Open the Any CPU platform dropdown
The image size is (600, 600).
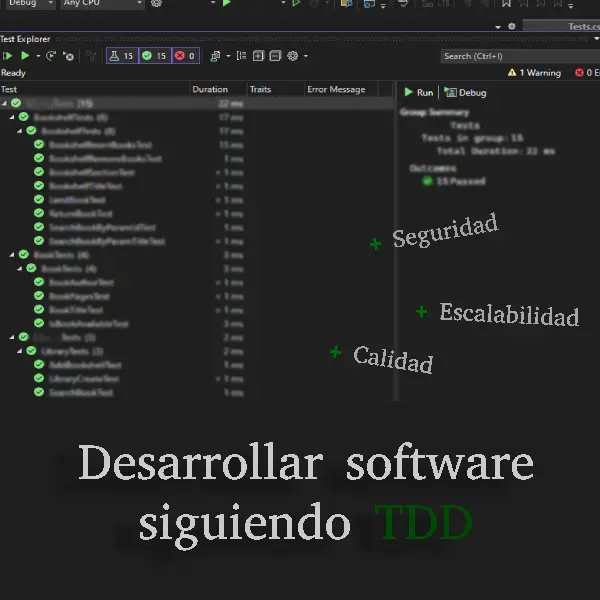click(102, 3)
